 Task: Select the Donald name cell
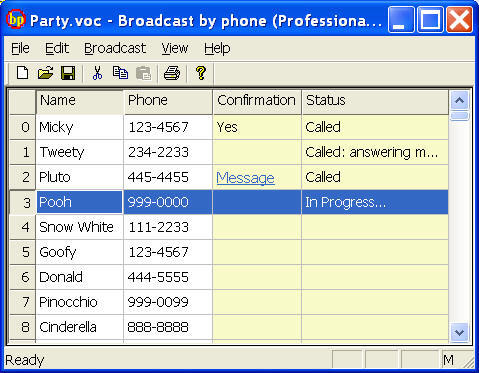click(79, 277)
